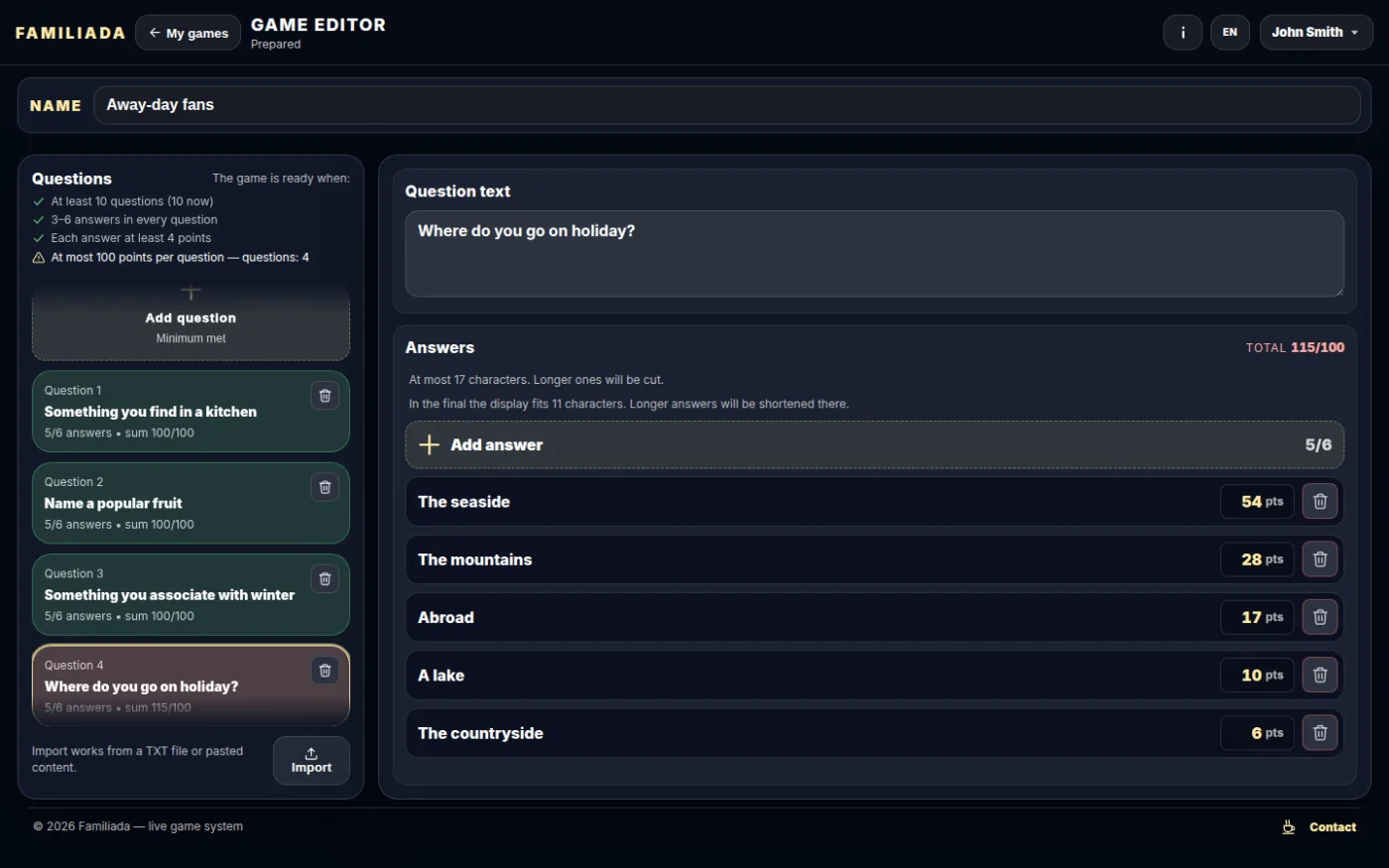Edit the 28 pts value for The mountains

tap(1257, 559)
